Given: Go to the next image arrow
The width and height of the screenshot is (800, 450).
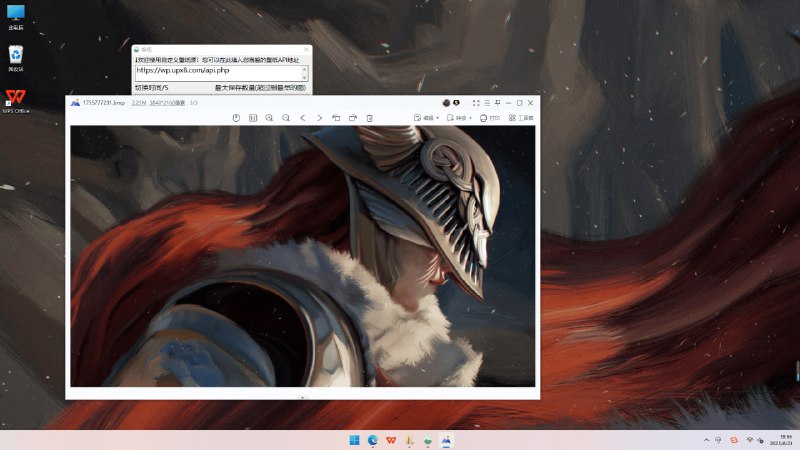Looking at the screenshot, I should click(x=319, y=118).
